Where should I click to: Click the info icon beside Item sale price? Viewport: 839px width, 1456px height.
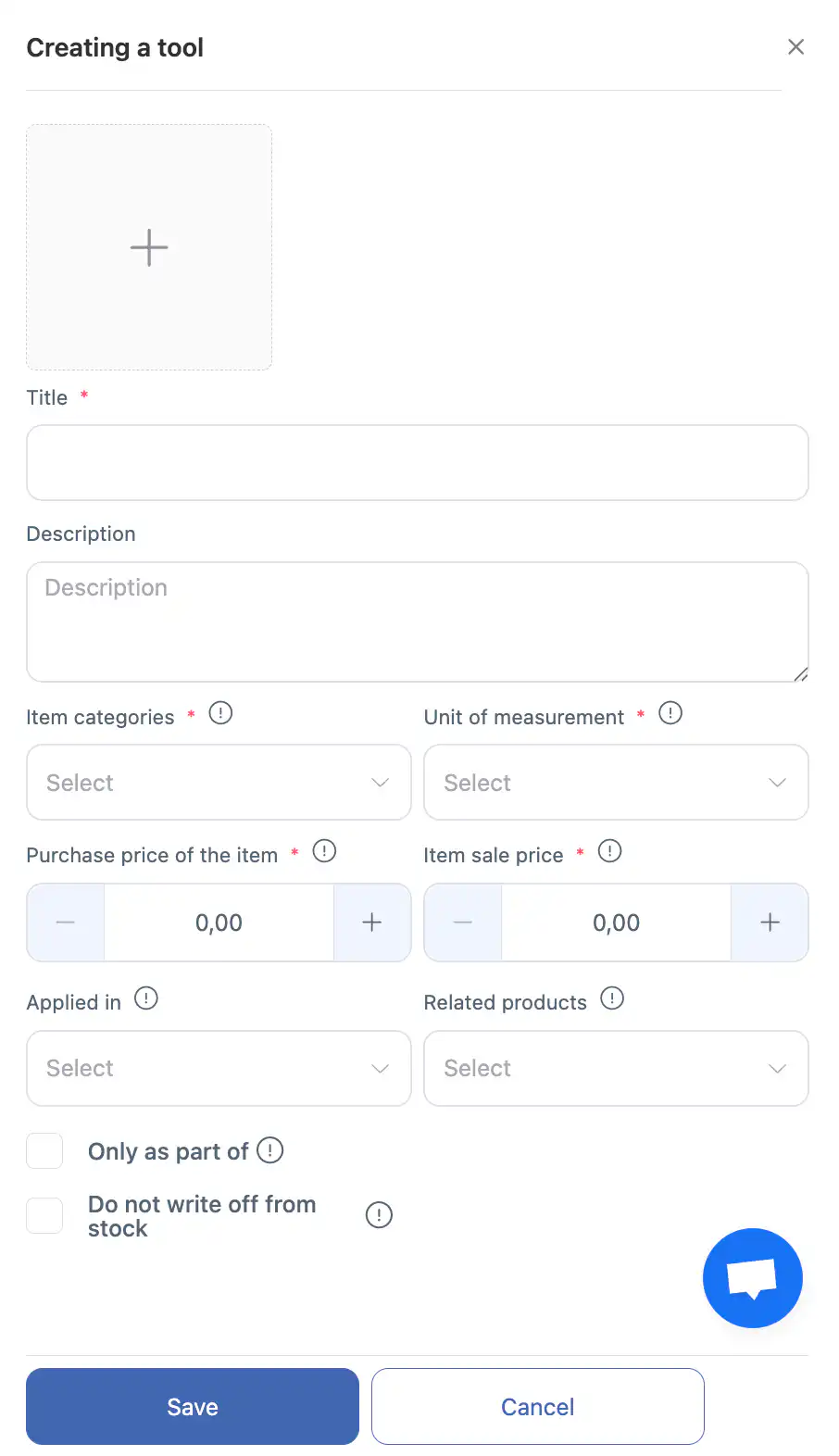[609, 851]
